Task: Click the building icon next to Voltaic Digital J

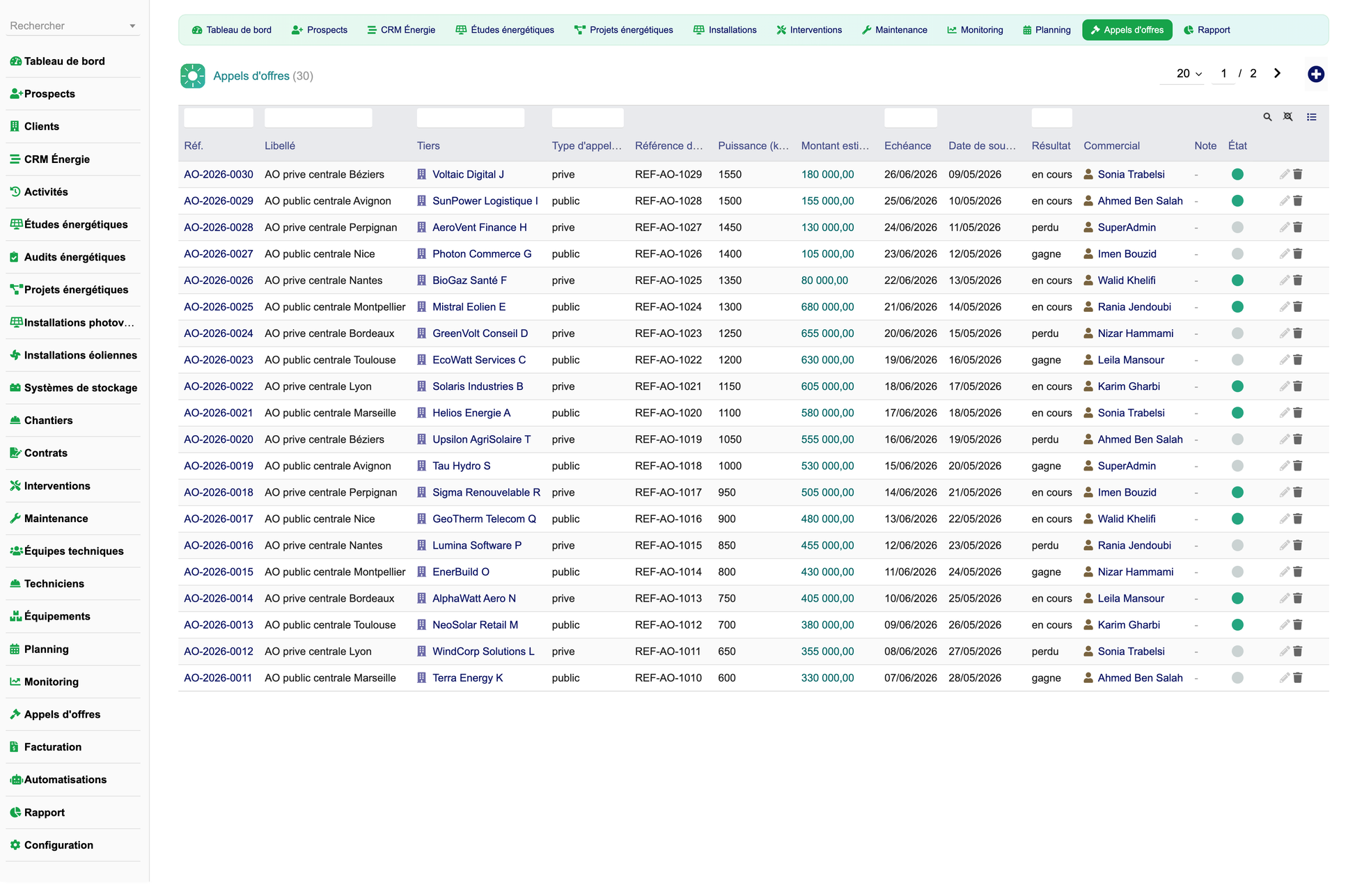Action: coord(421,175)
